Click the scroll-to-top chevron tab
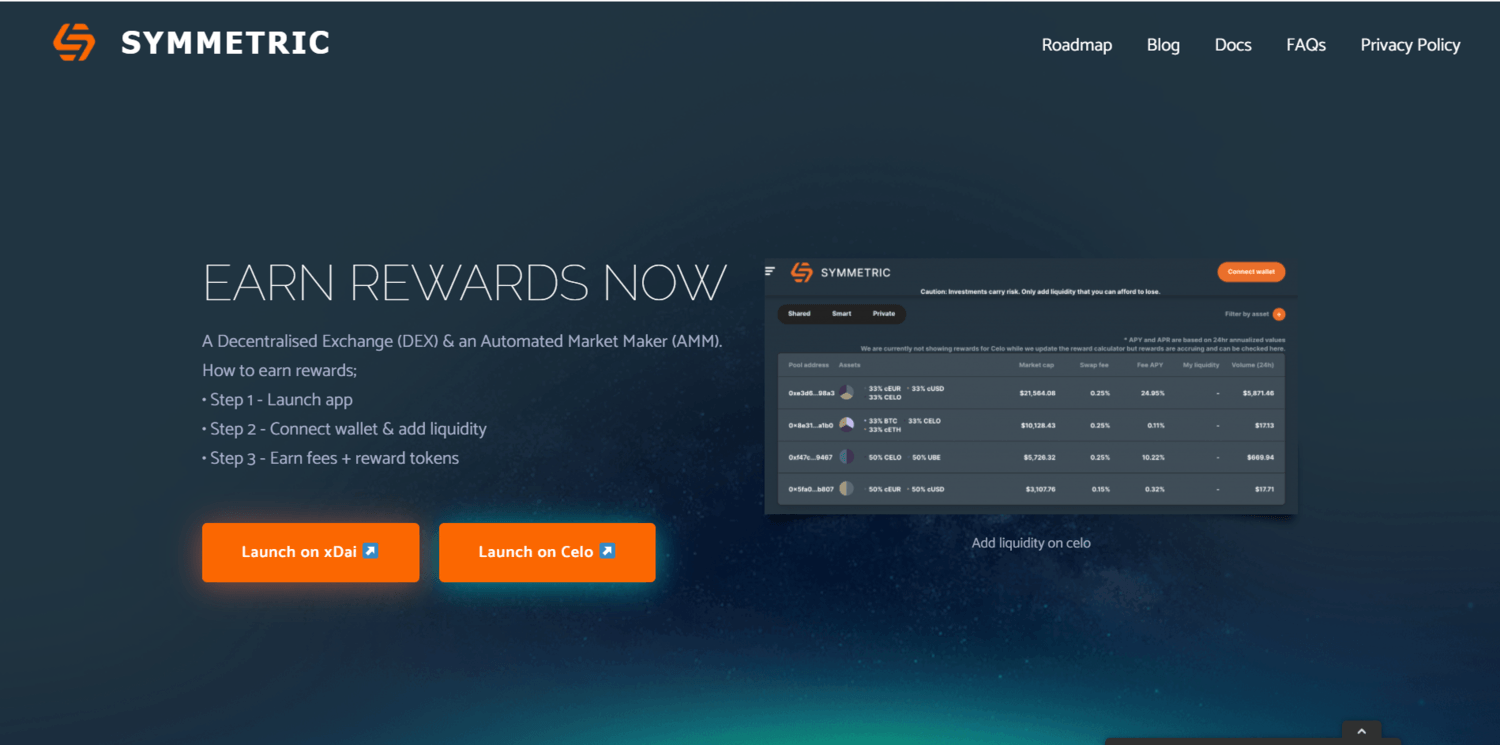Screen dimensions: 1500x745 [1361, 733]
